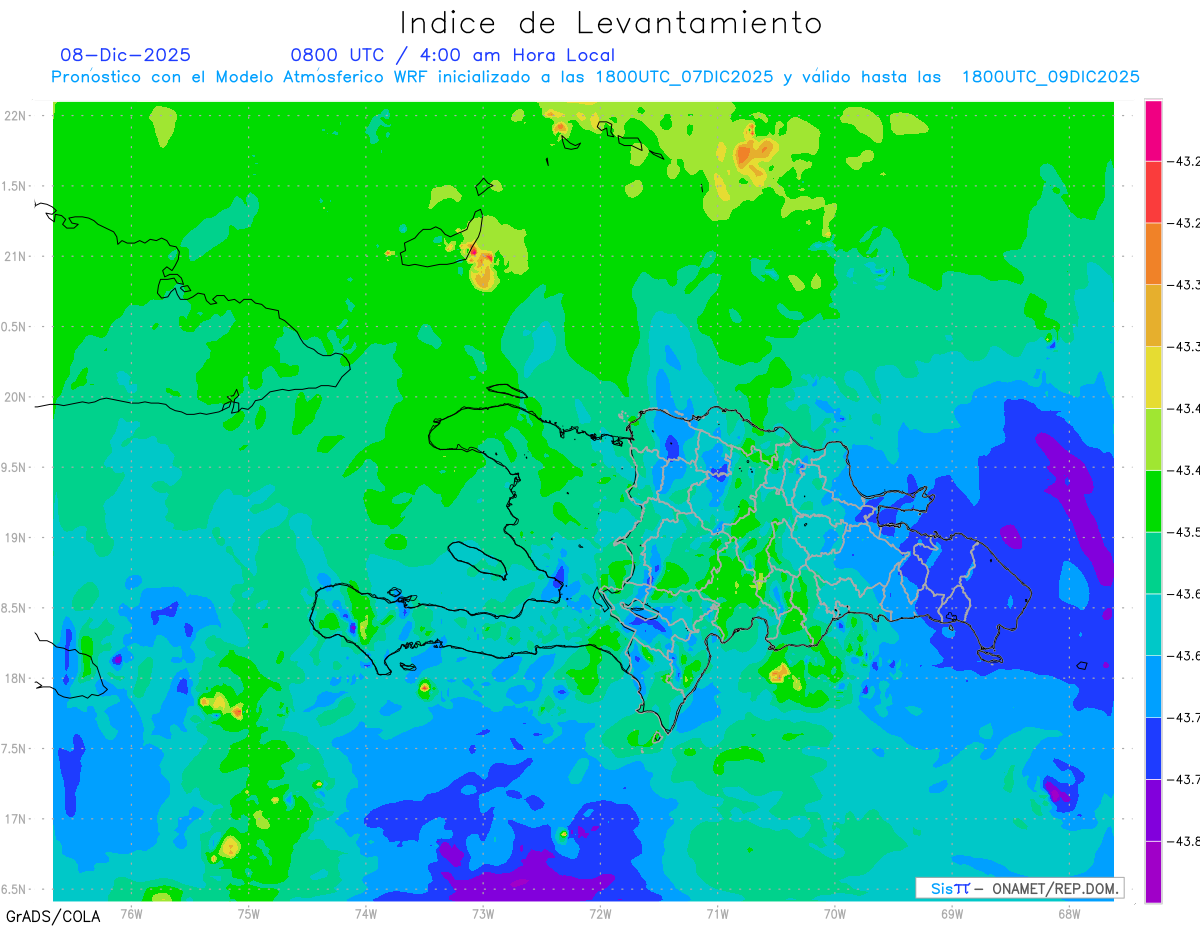Click '0800 UTC / 4:00 am Hora Local'
1200x927 pixels.
click(453, 55)
